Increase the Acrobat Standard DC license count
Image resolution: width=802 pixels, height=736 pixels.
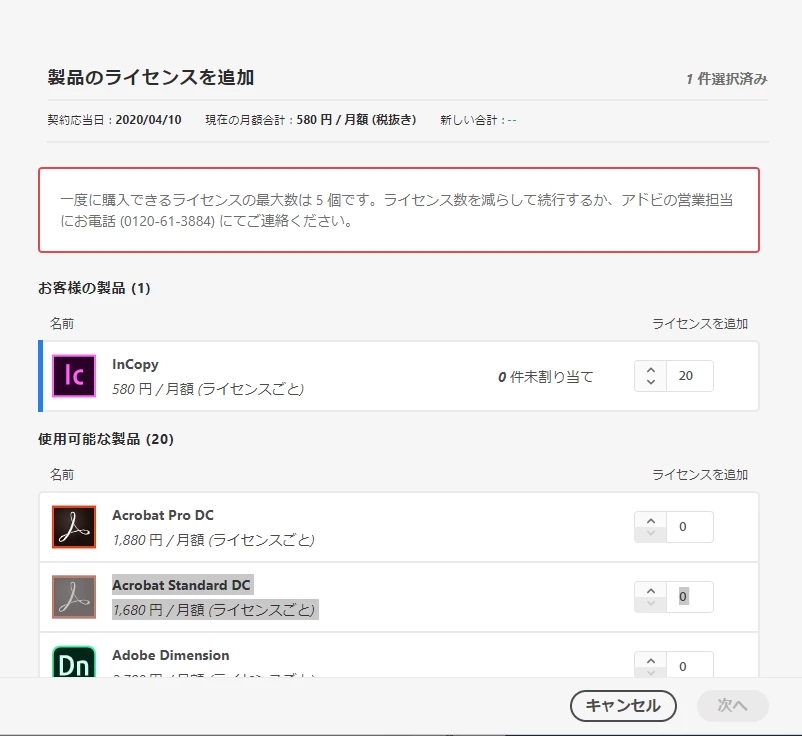[651, 590]
